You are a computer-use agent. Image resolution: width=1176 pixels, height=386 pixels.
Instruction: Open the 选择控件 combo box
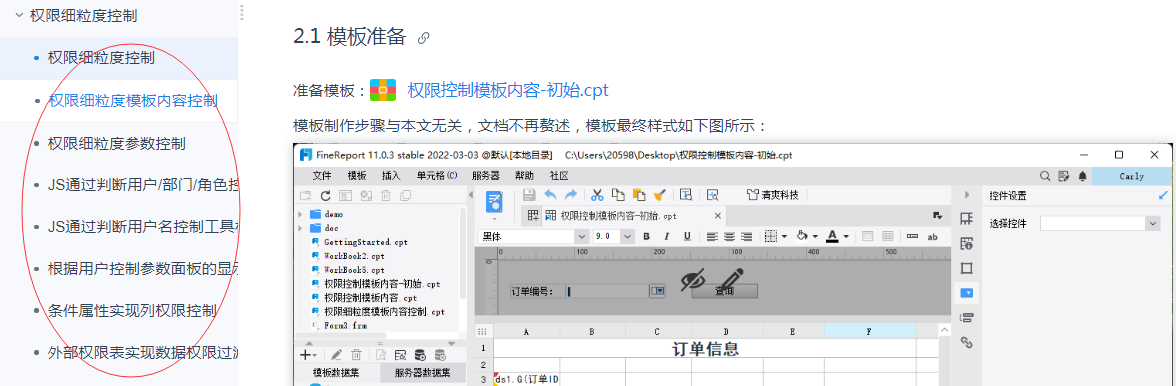[x=1100, y=223]
